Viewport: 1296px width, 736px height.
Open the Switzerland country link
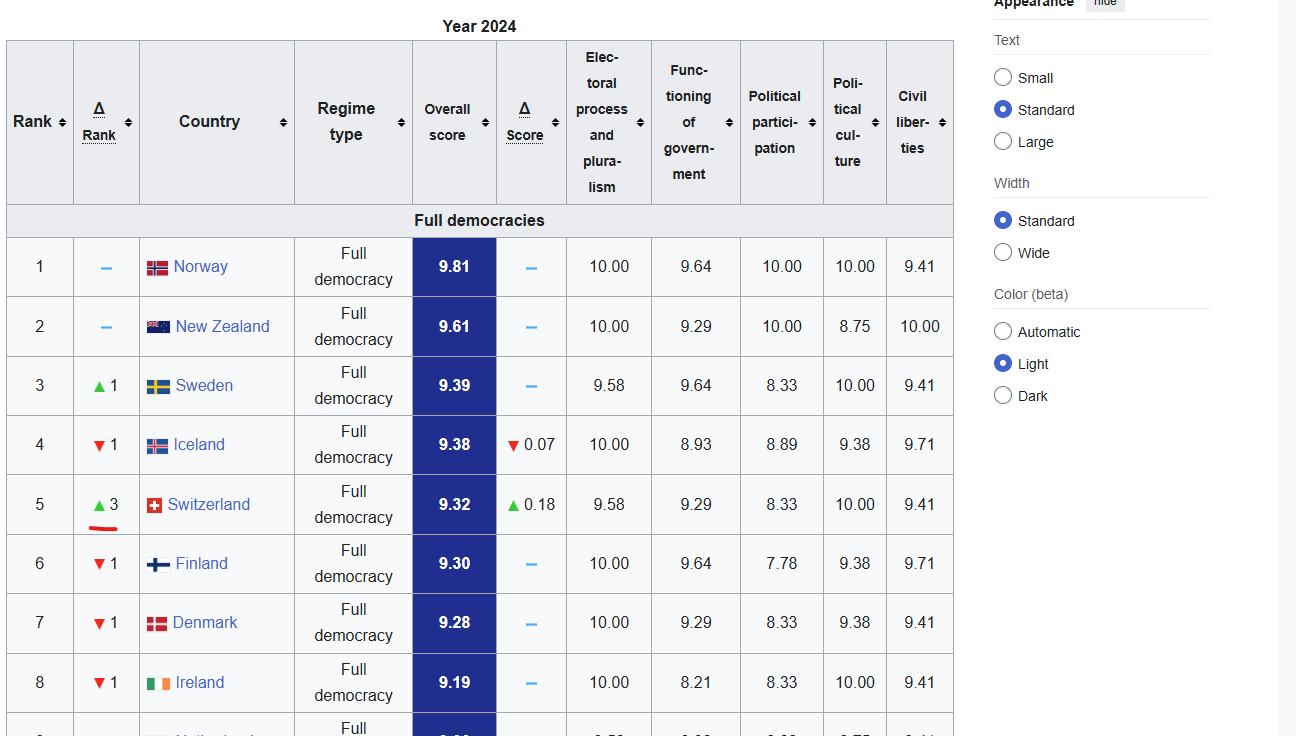coord(209,505)
